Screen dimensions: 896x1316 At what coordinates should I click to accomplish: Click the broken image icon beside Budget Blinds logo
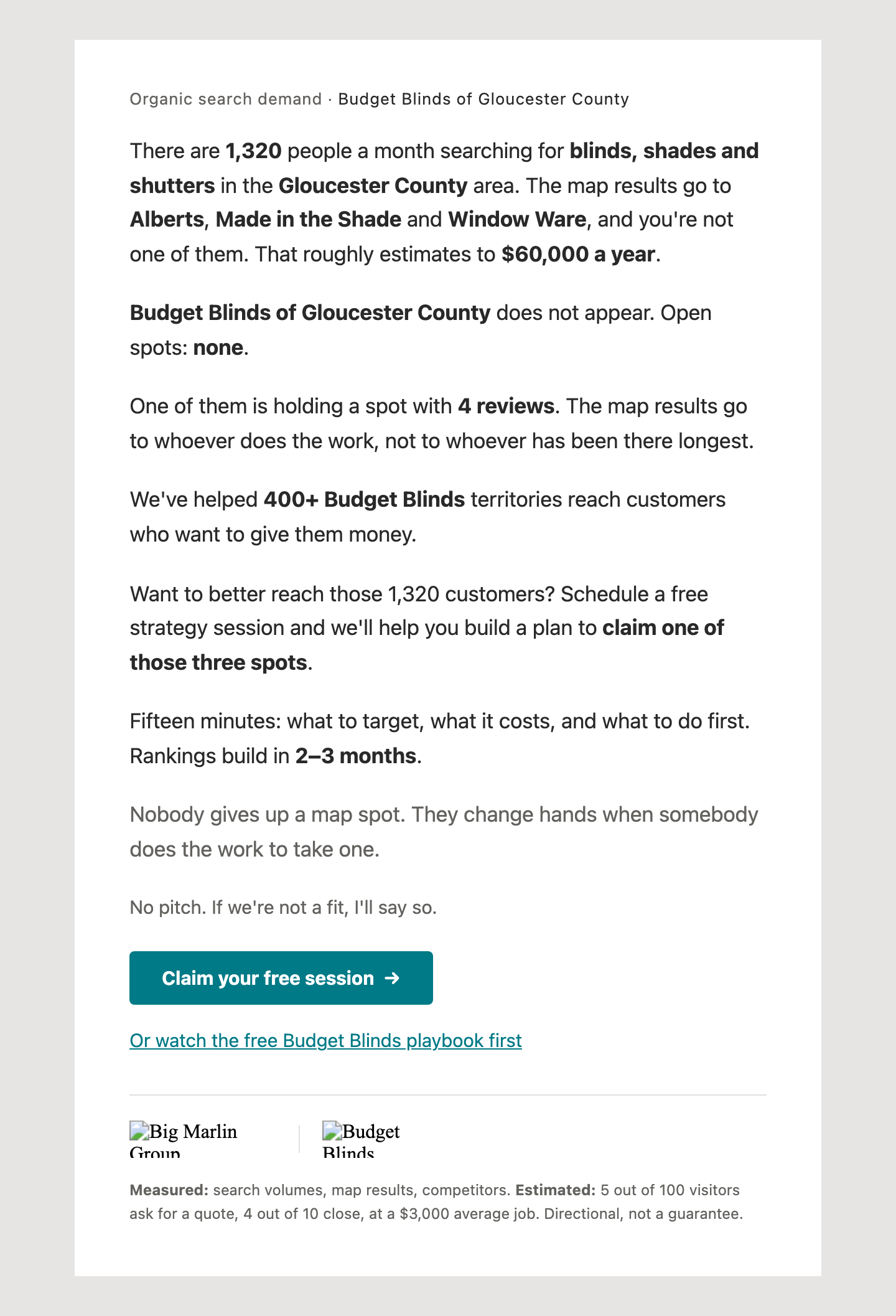tap(332, 1130)
